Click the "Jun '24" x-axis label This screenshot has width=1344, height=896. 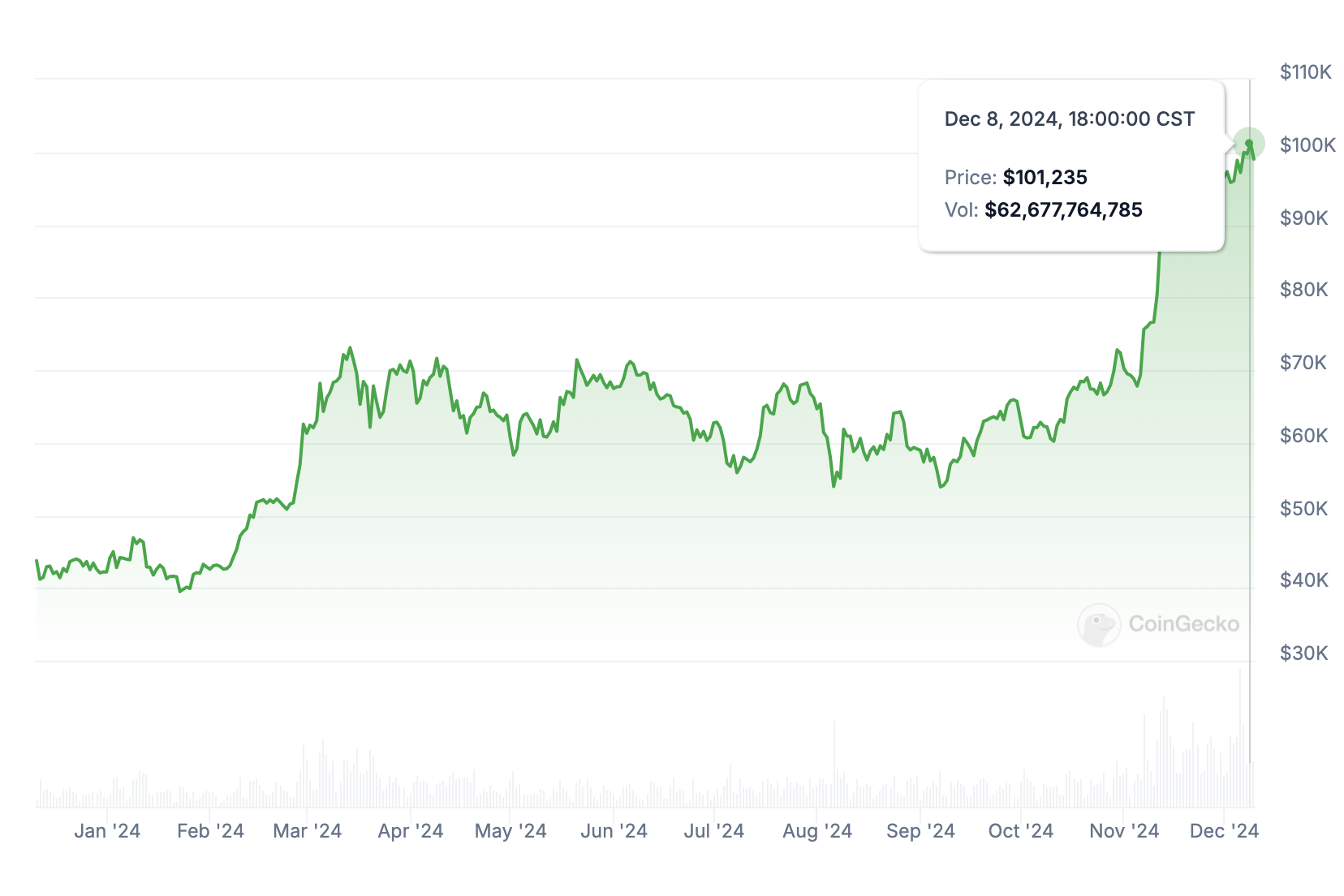tap(614, 831)
